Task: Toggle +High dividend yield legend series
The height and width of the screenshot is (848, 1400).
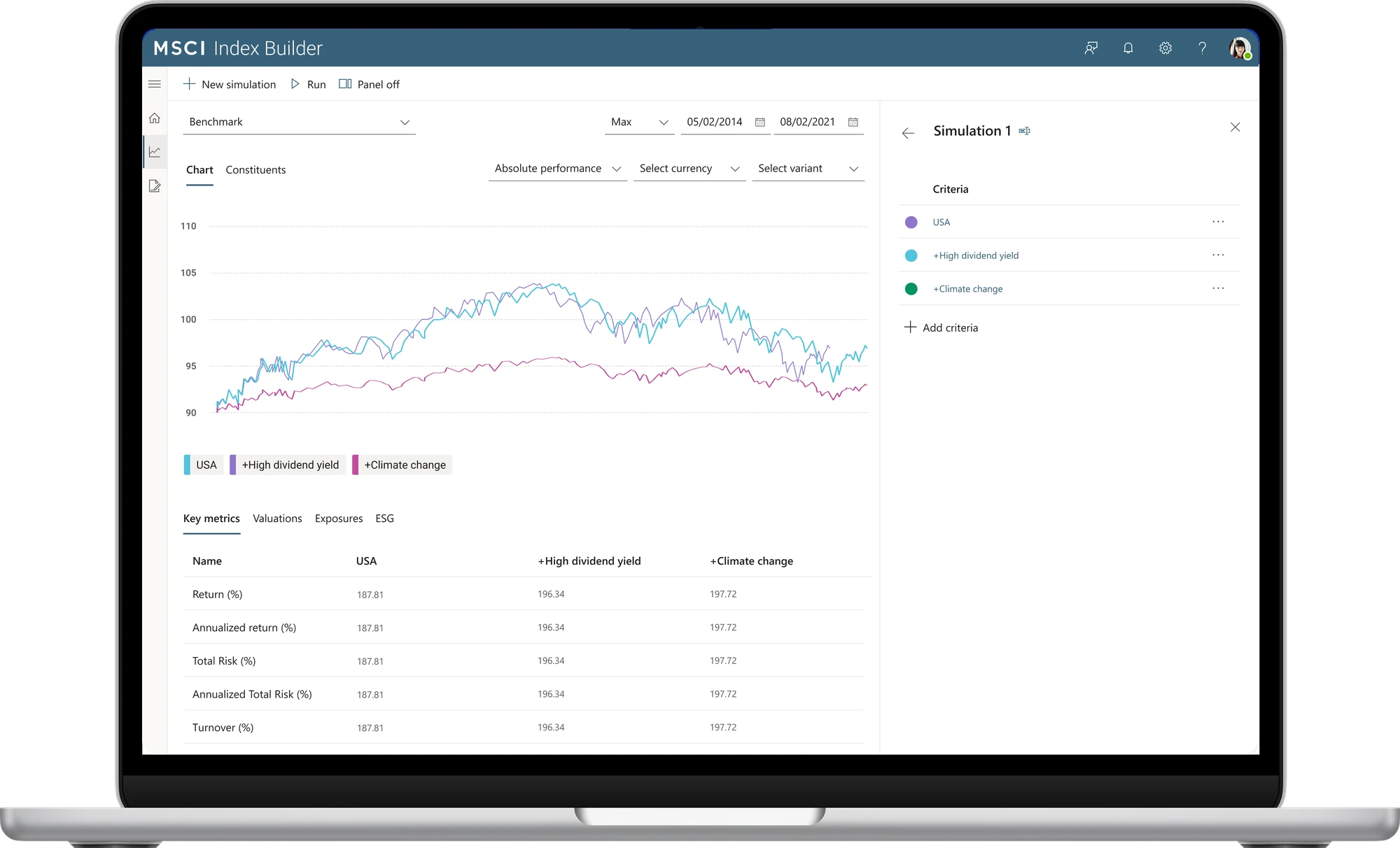Action: point(287,465)
